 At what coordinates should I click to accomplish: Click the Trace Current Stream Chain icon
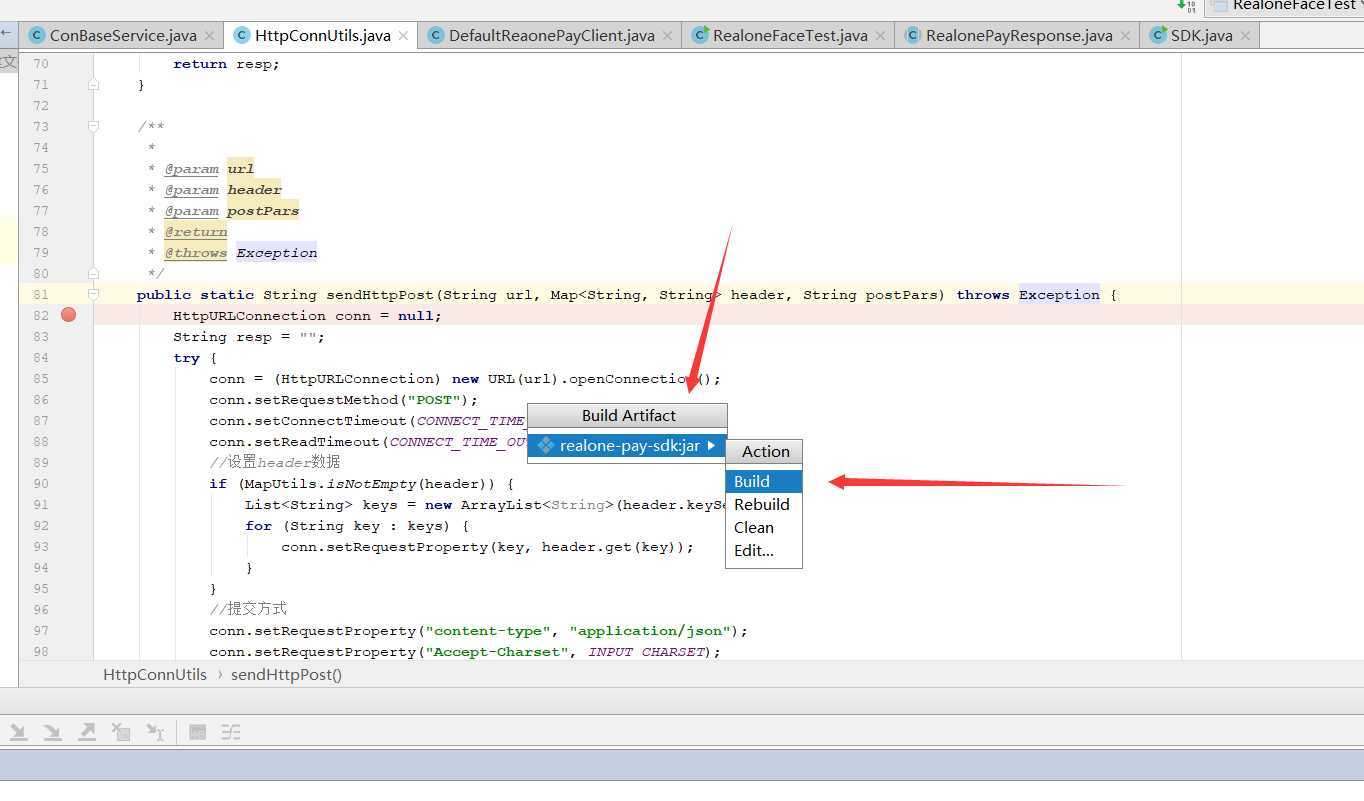pos(231,733)
